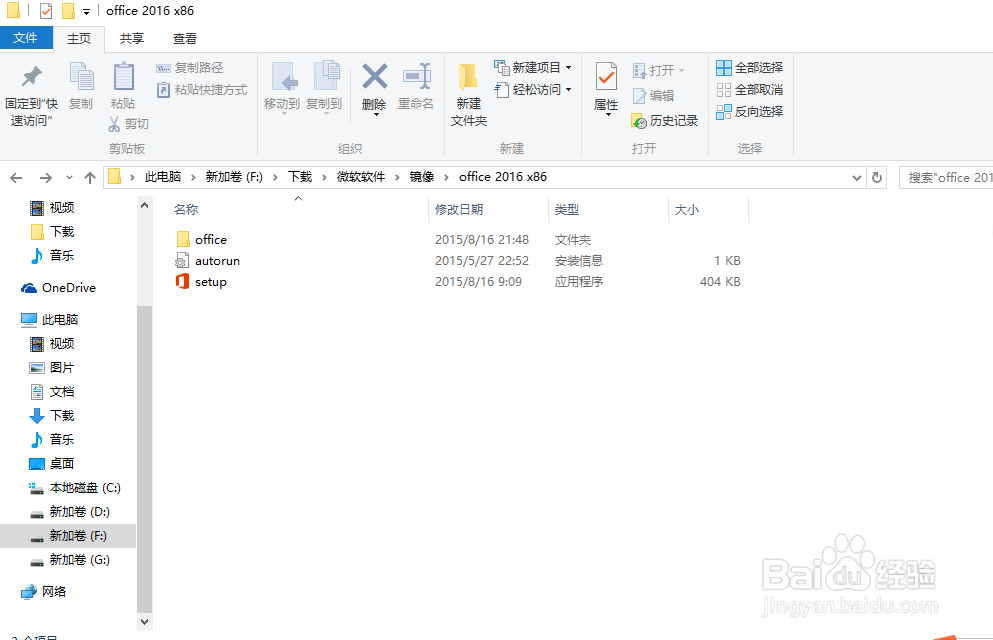Click the Copy to (复制到) icon
The image size is (993, 640).
point(326,77)
